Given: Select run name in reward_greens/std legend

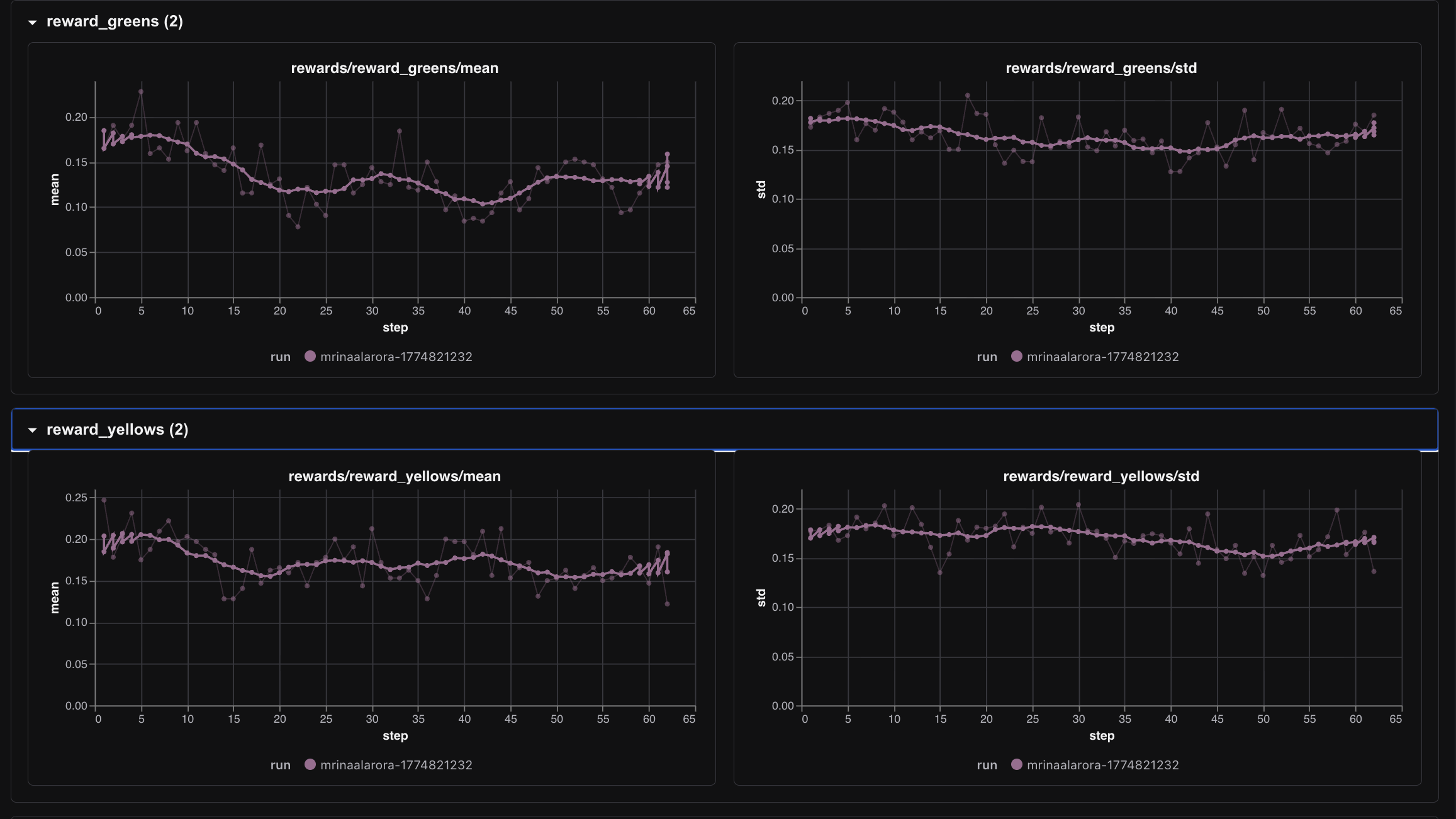Looking at the screenshot, I should pyautogui.click(x=1102, y=357).
